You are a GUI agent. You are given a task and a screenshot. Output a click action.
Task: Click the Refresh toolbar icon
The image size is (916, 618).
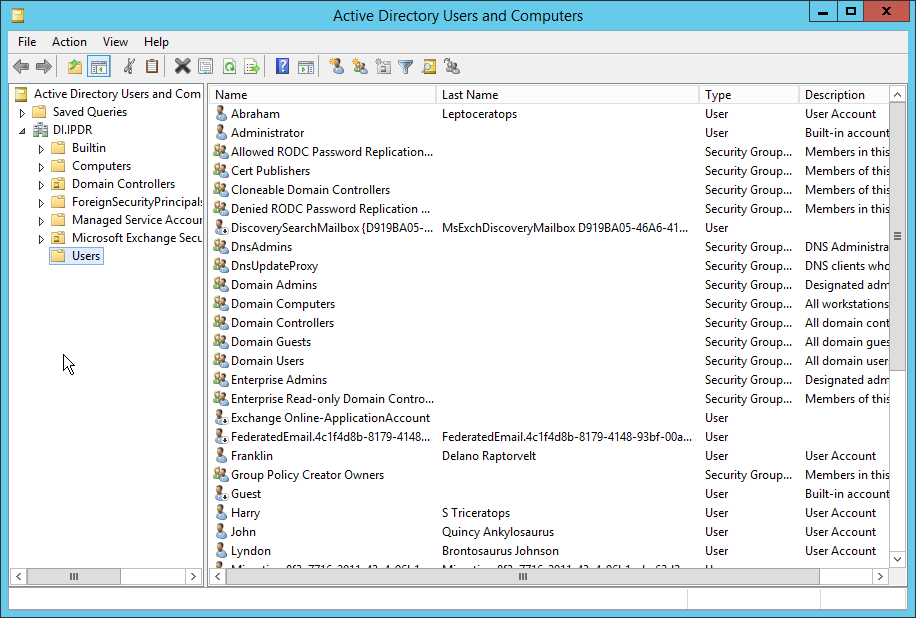coord(229,67)
